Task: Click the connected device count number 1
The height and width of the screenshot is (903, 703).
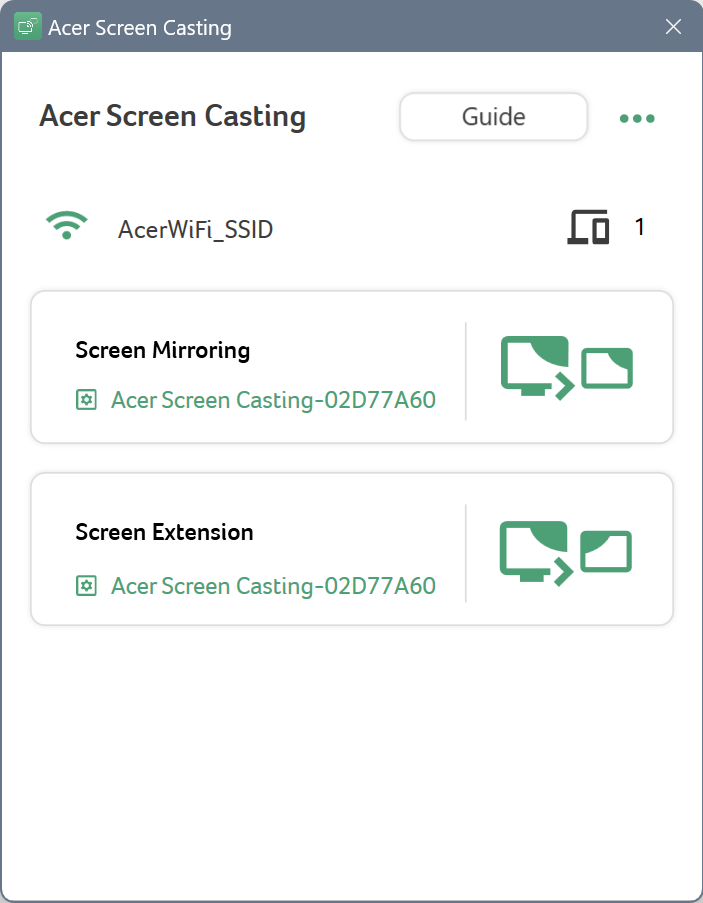Action: click(x=639, y=227)
